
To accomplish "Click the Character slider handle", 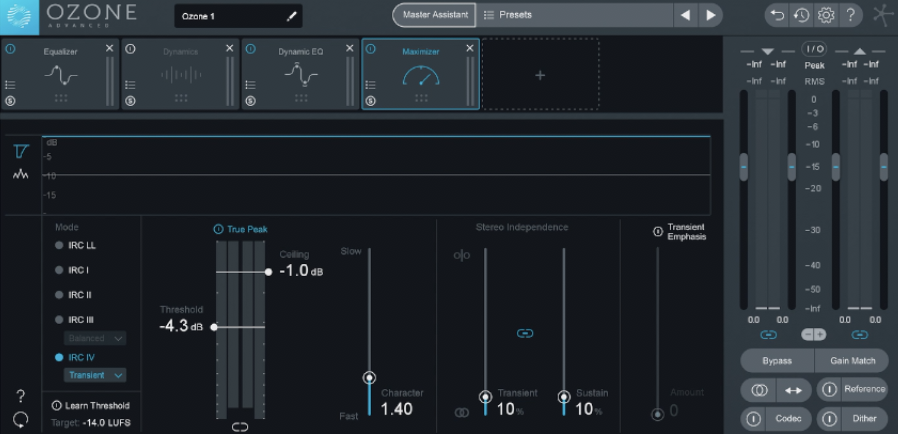I will [369, 377].
